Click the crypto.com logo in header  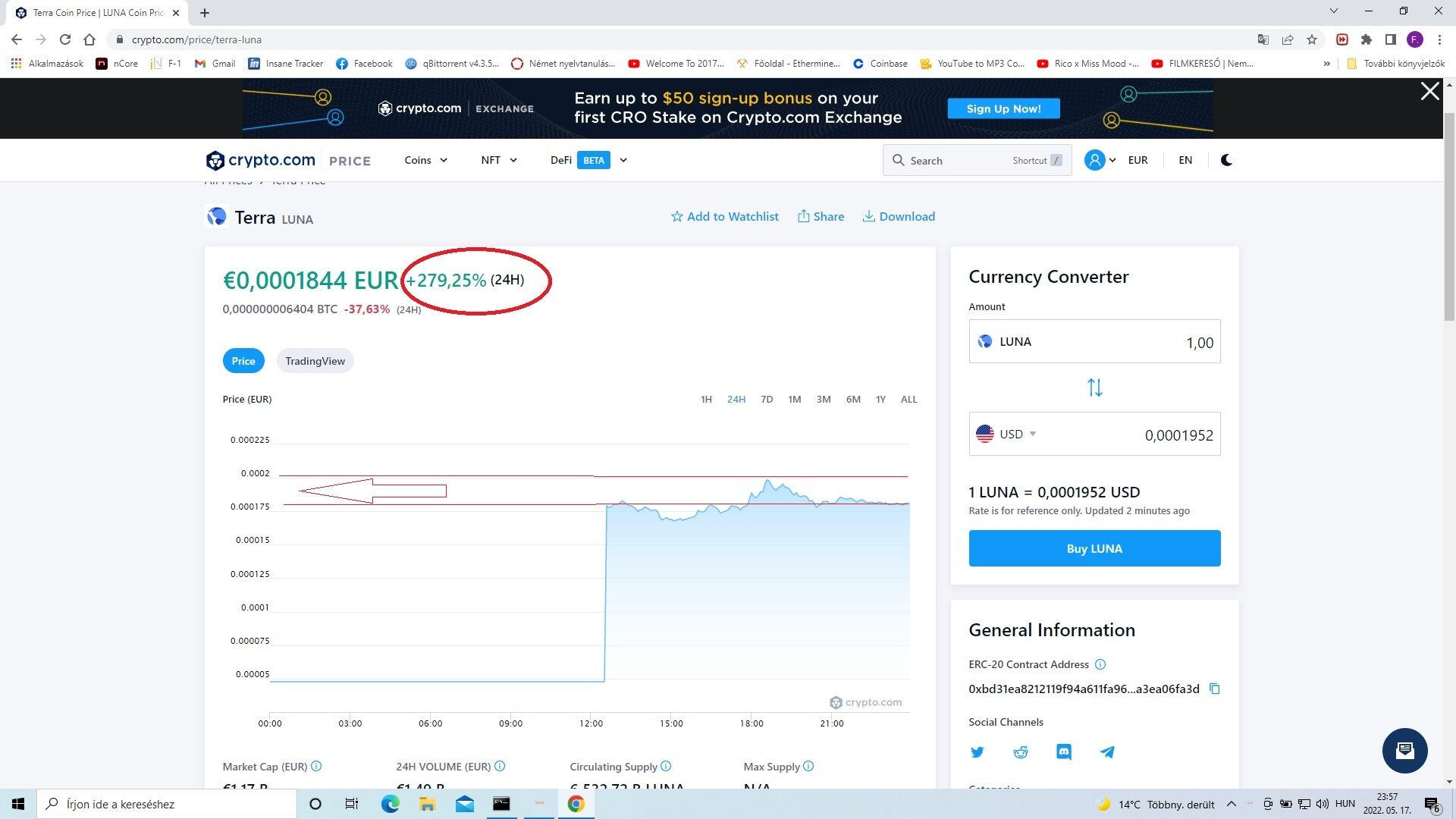click(260, 160)
